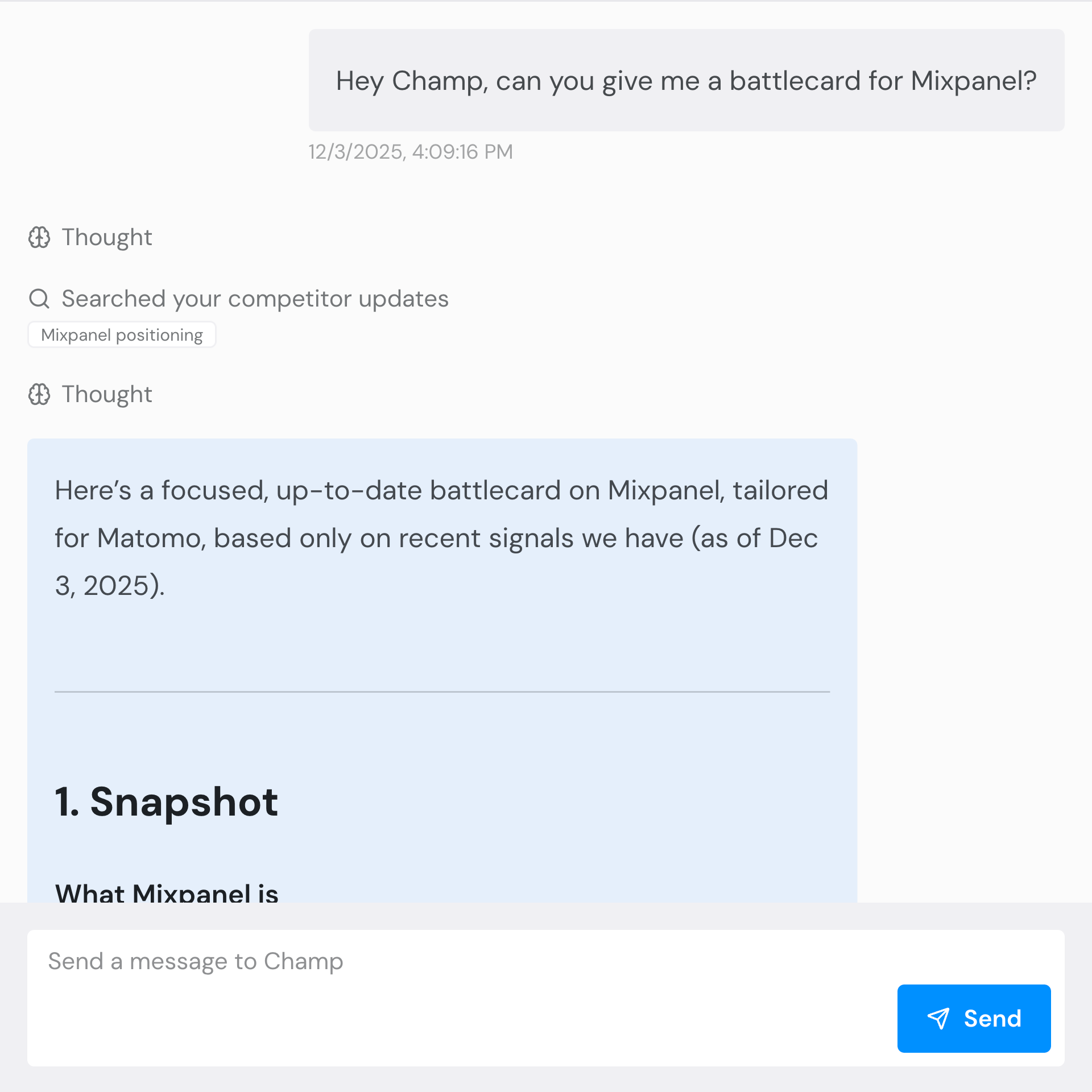This screenshot has width=1092, height=1092.
Task: Toggle the second Thought step open
Action: click(106, 394)
